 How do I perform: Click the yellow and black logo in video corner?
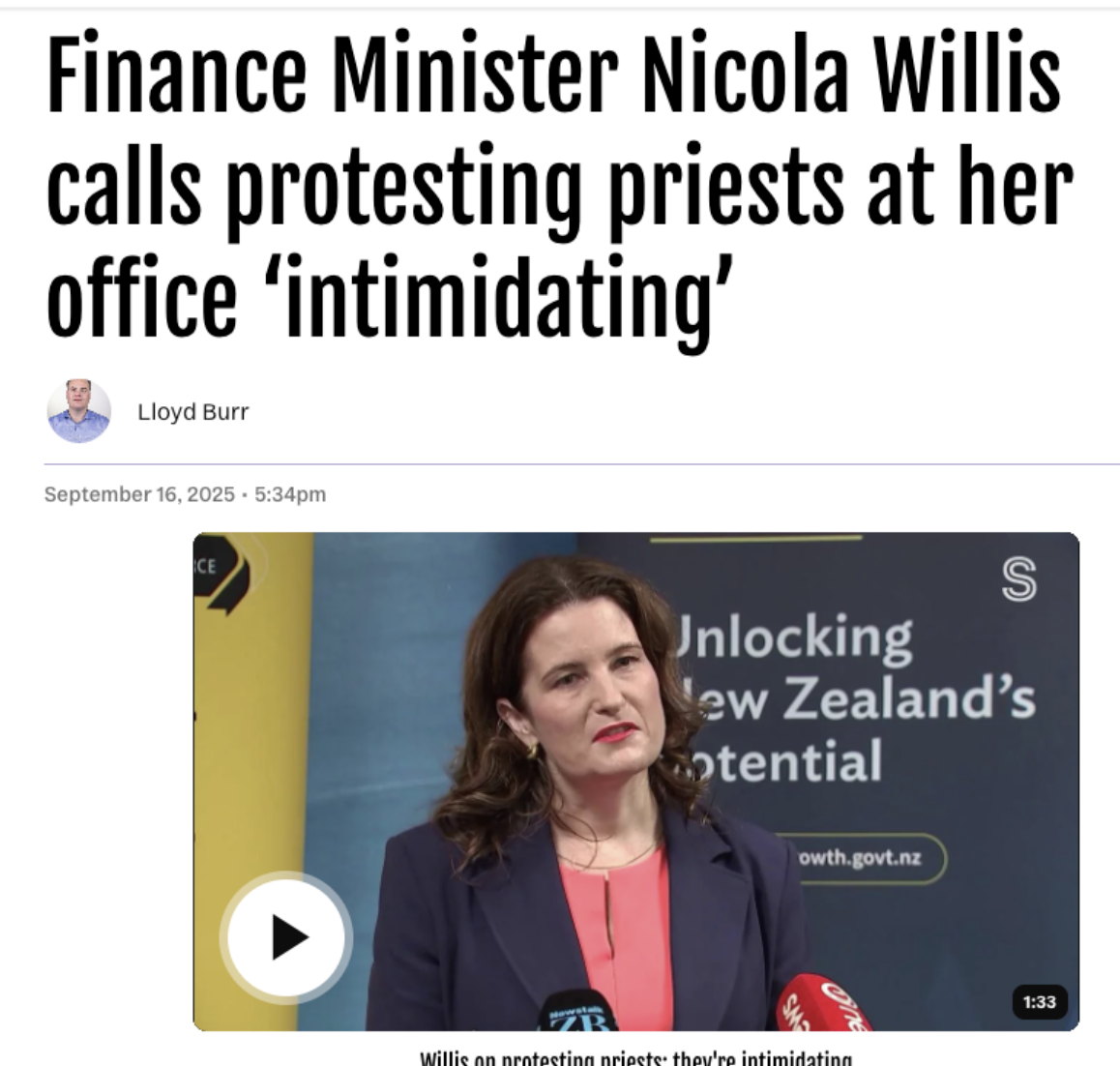click(220, 575)
